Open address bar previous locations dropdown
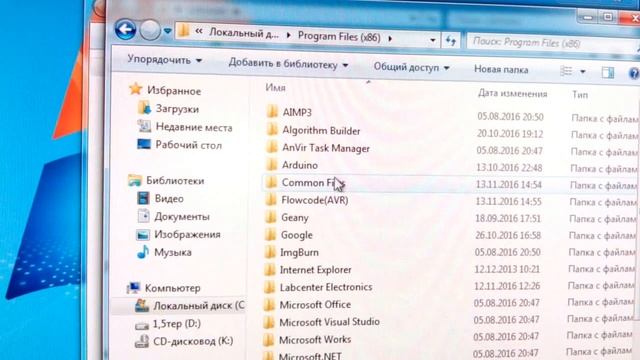 (x=432, y=40)
